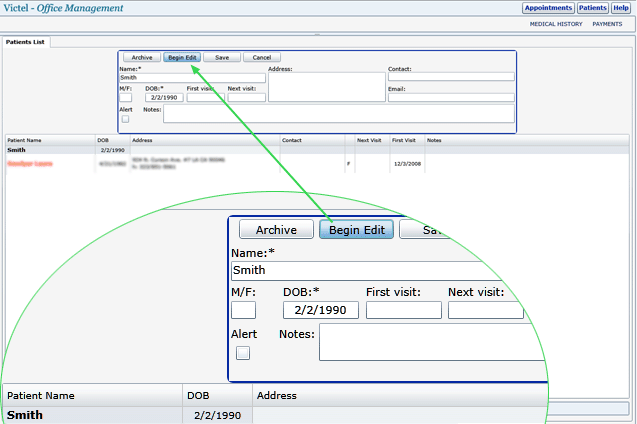Click the Next visit field
Viewport: 637px width, 424px height.
[247, 97]
